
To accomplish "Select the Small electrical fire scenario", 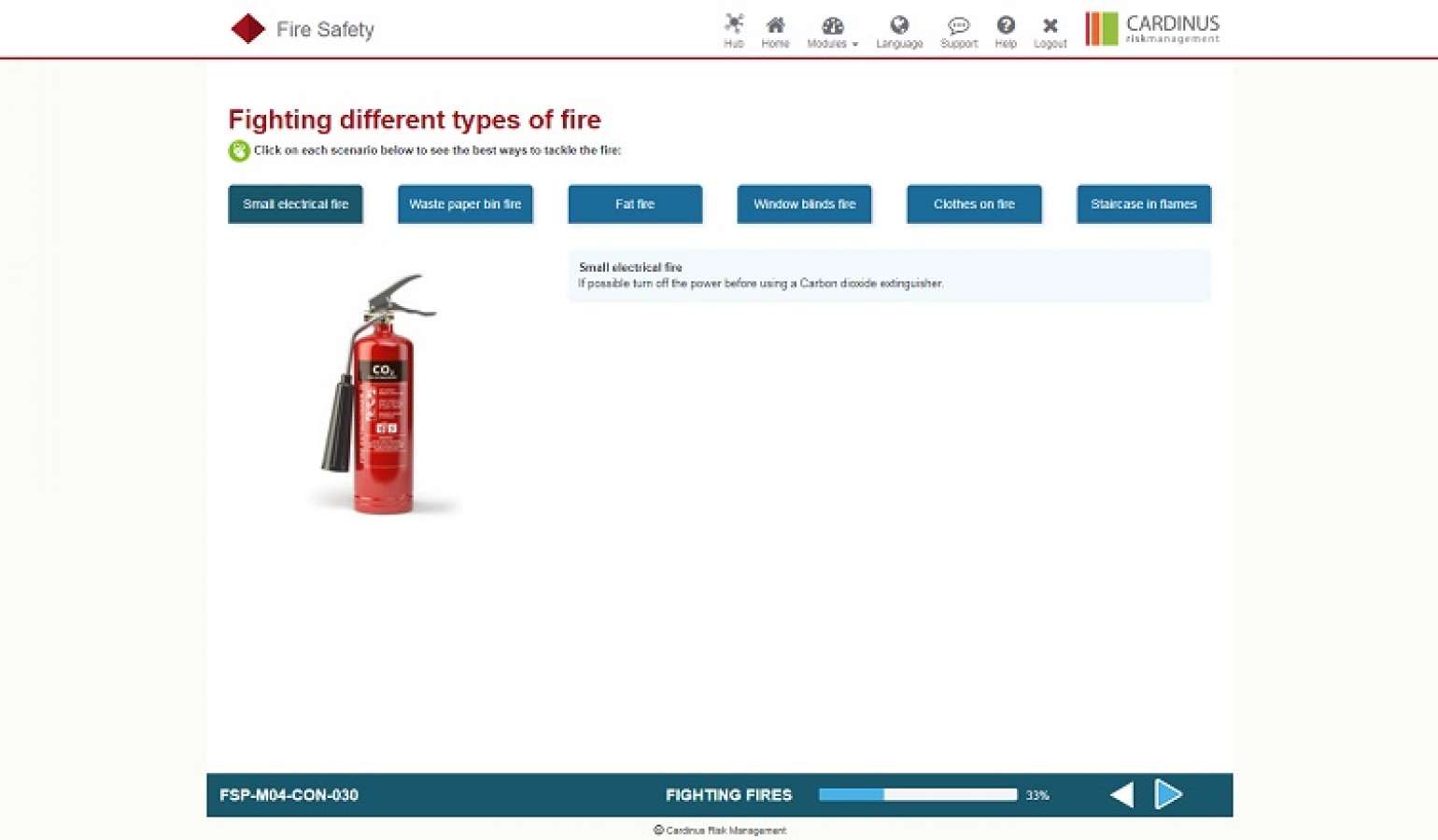I will [x=295, y=203].
